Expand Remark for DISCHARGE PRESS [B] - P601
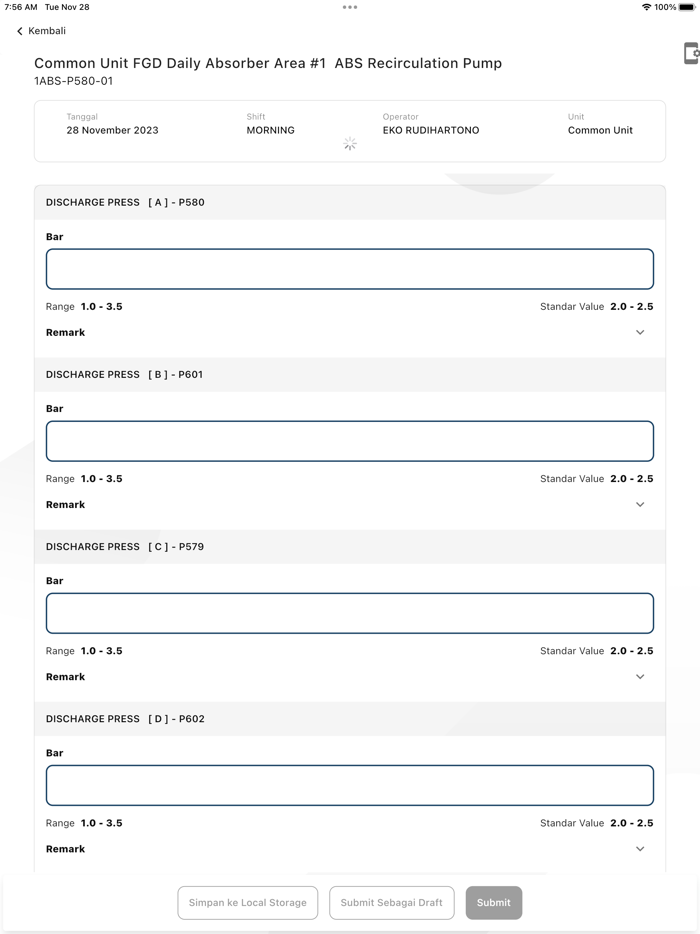Viewport: 700px width, 934px height. (640, 504)
